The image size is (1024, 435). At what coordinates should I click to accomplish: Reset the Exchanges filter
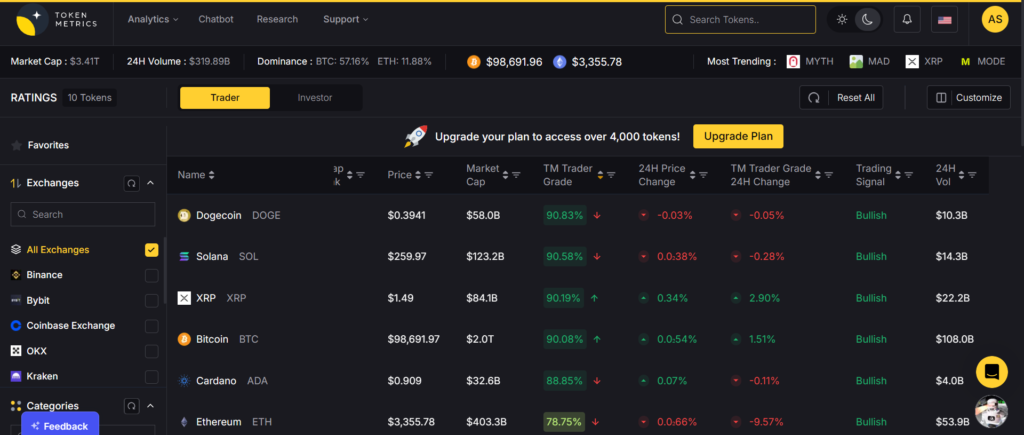tap(131, 183)
